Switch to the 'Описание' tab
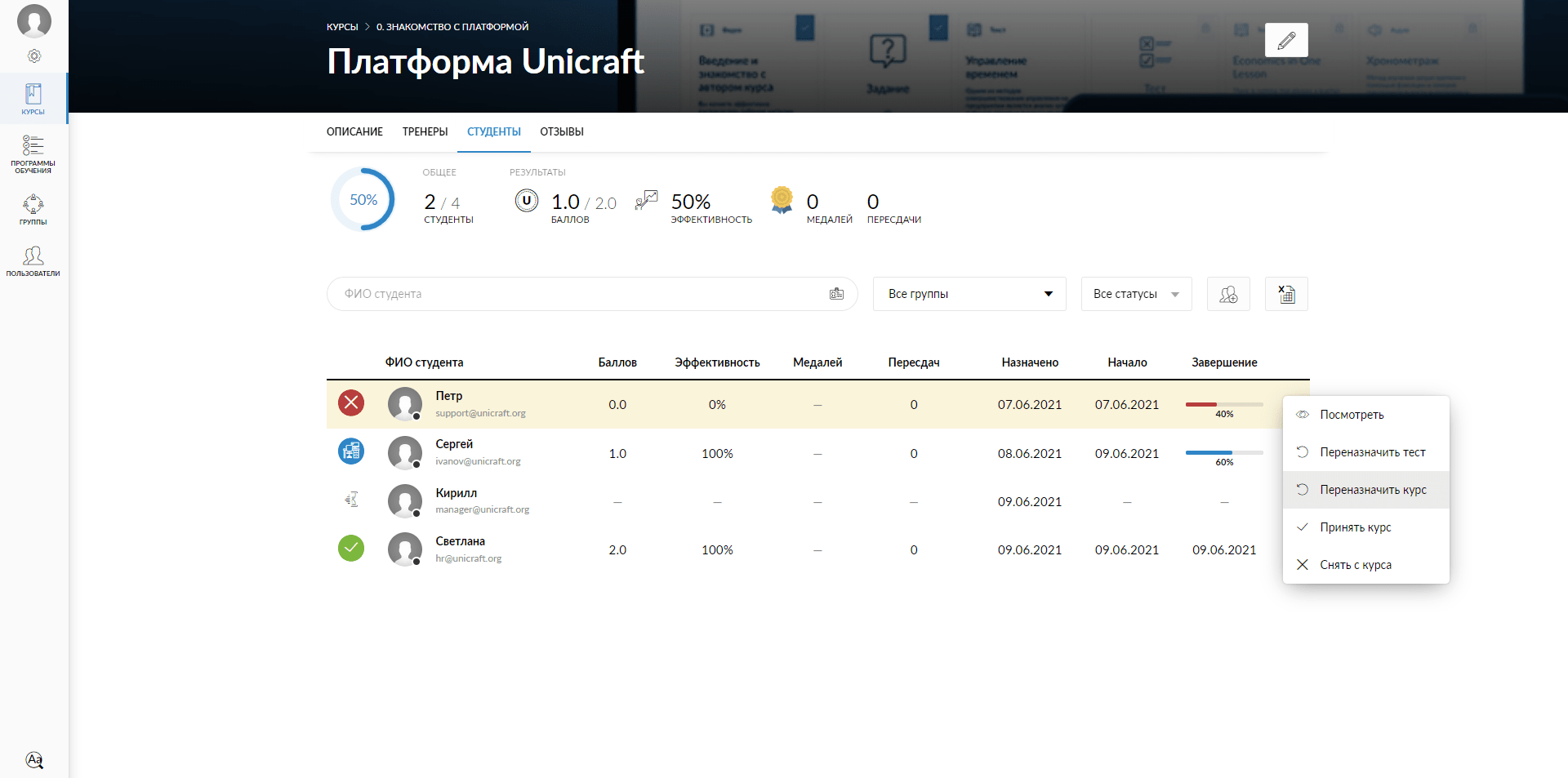The height and width of the screenshot is (778, 1568). coord(354,131)
